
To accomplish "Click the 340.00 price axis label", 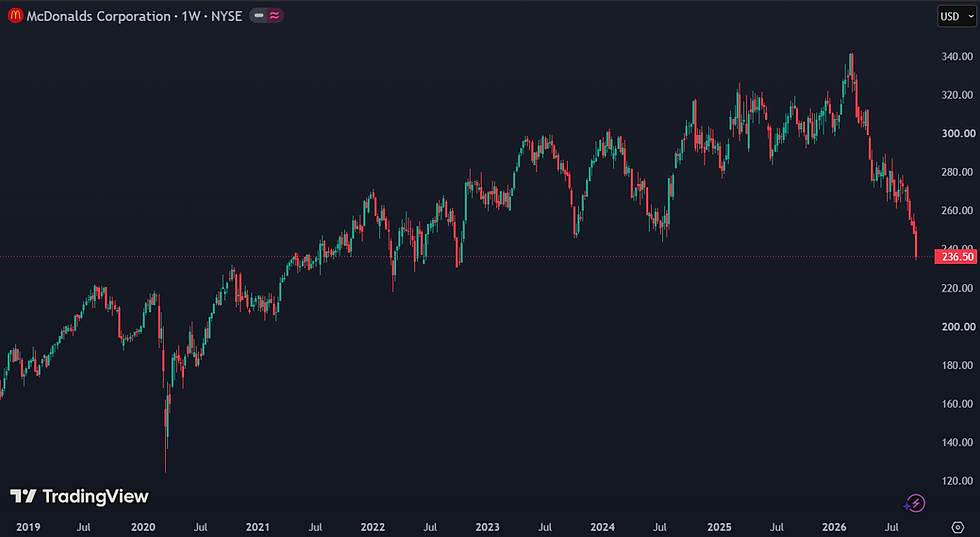I will pos(958,57).
